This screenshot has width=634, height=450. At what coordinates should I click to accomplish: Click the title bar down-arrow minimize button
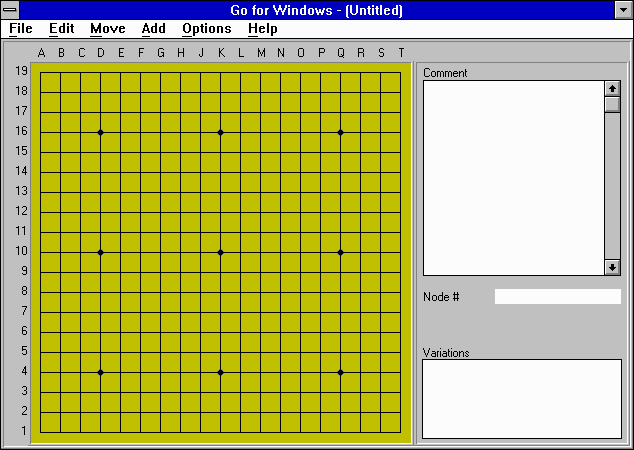point(624,10)
